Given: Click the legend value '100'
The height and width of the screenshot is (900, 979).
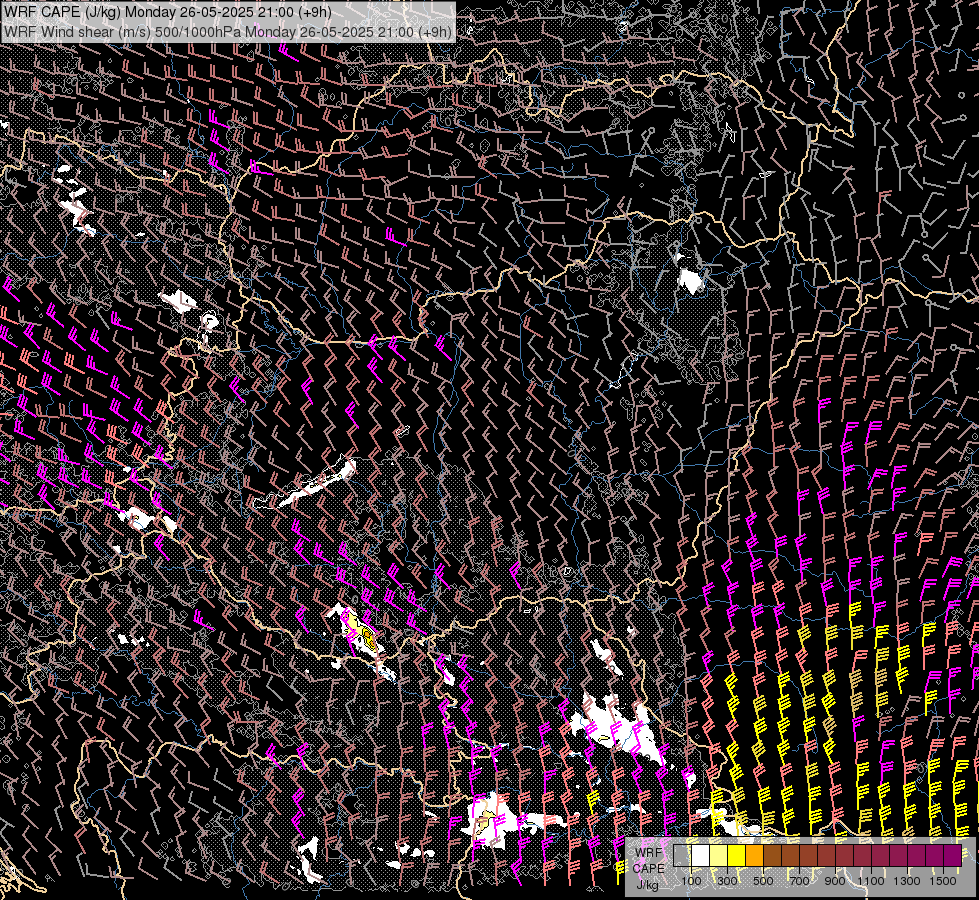Looking at the screenshot, I should [x=691, y=881].
